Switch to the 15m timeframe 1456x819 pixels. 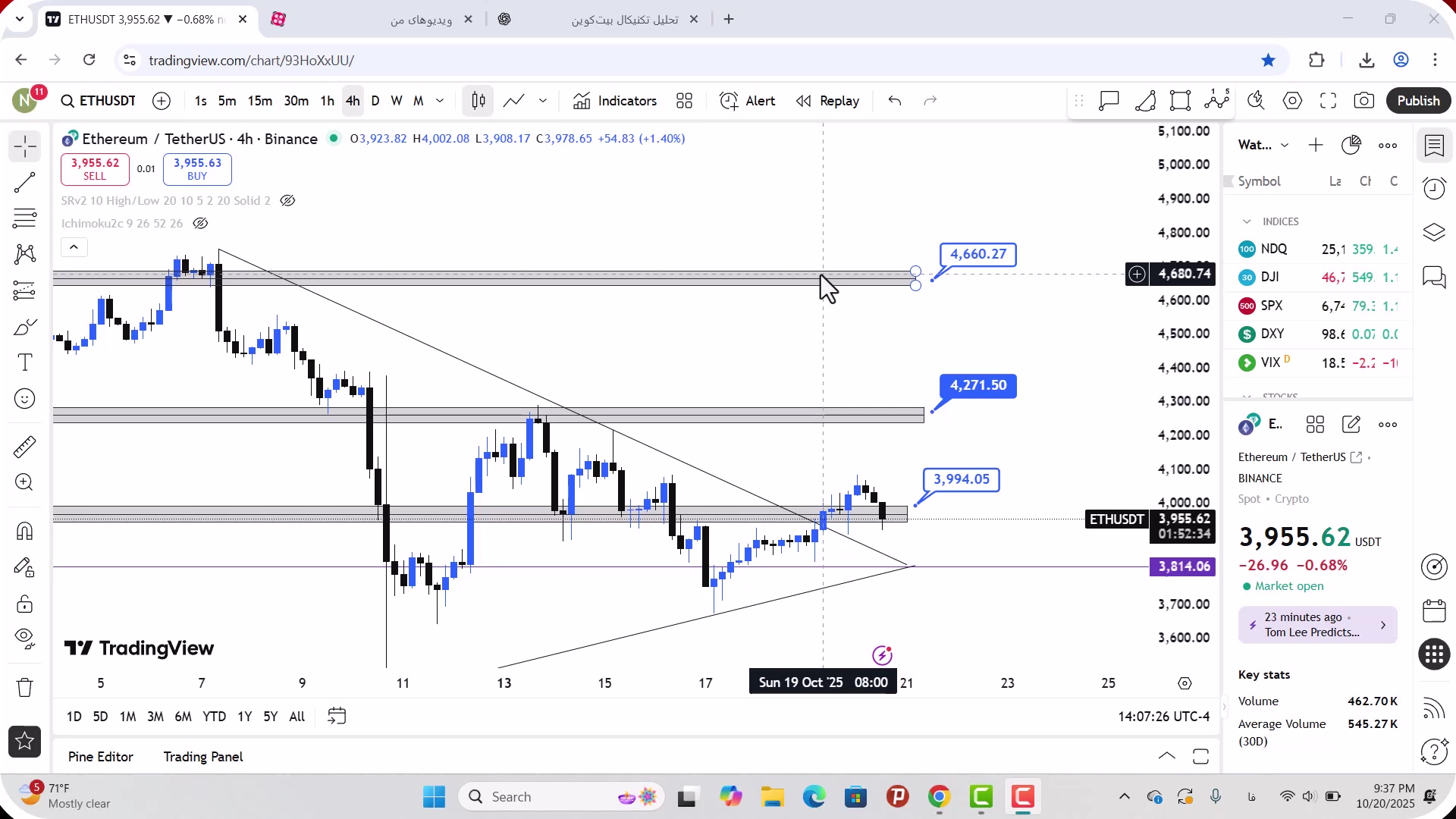260,101
